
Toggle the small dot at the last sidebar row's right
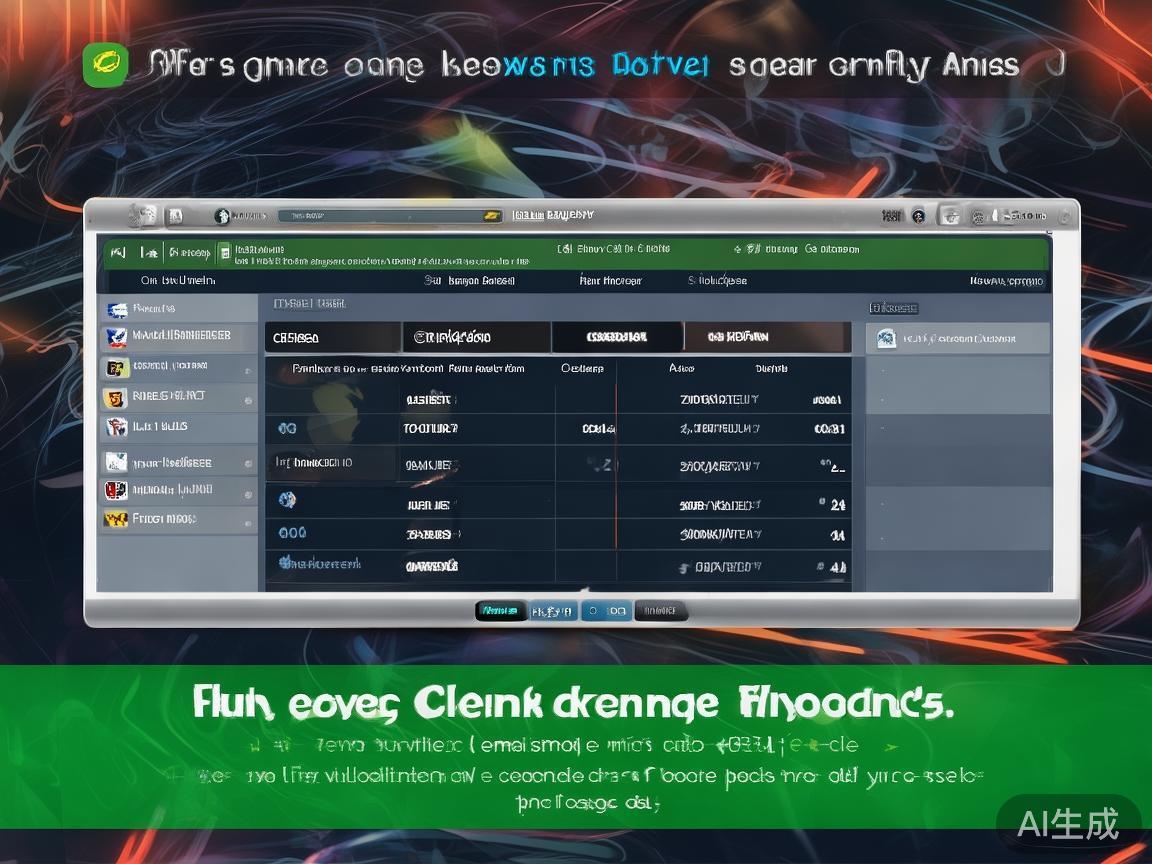247,520
